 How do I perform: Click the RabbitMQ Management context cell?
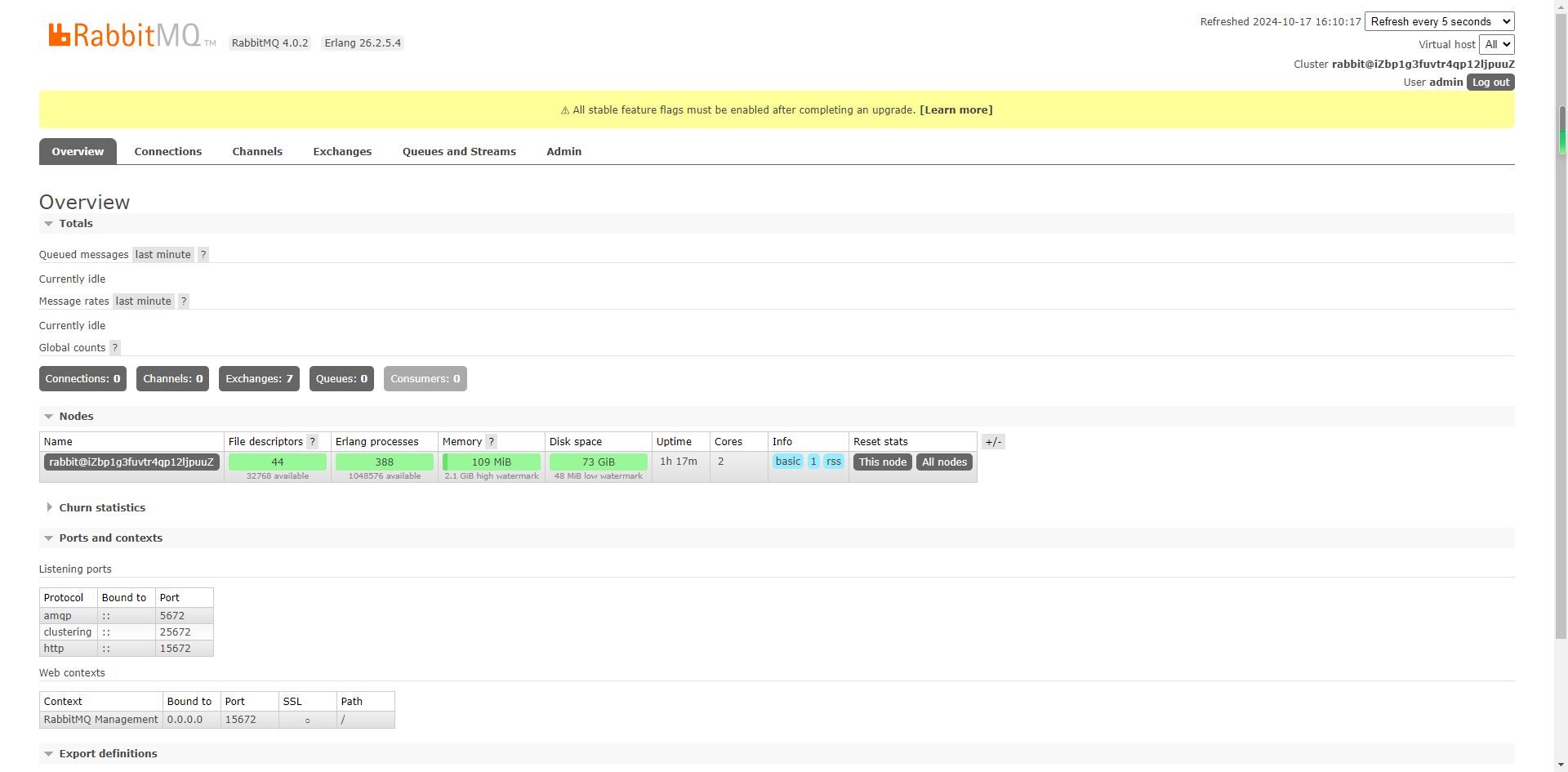(101, 720)
